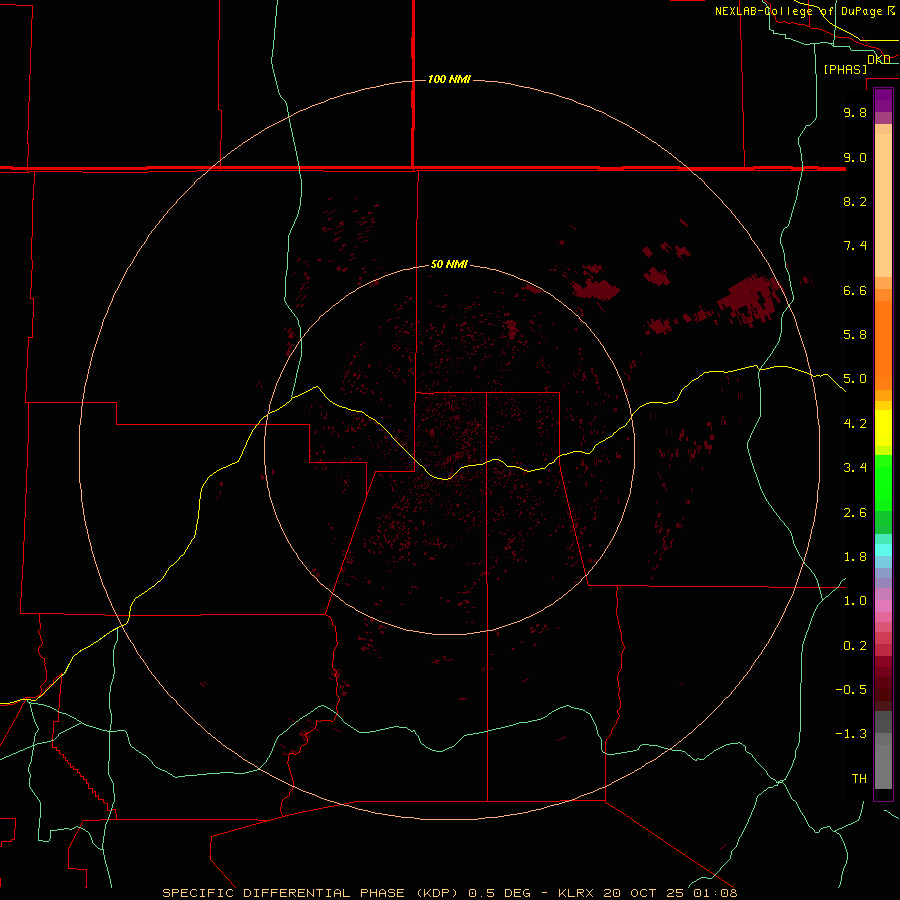The width and height of the screenshot is (900, 900).
Task: Click the 8.2 value on color scale
Action: point(855,201)
